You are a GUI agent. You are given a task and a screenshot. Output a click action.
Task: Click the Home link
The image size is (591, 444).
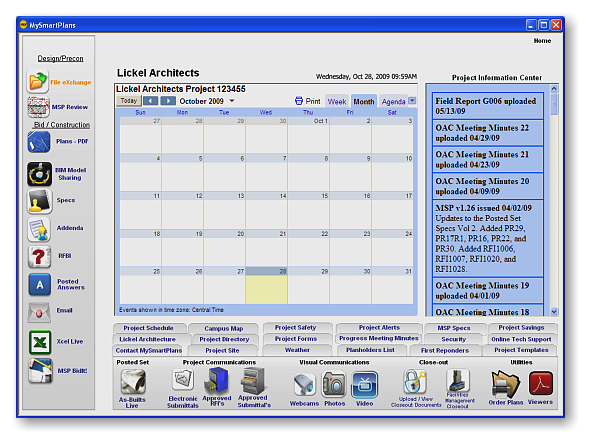(542, 41)
